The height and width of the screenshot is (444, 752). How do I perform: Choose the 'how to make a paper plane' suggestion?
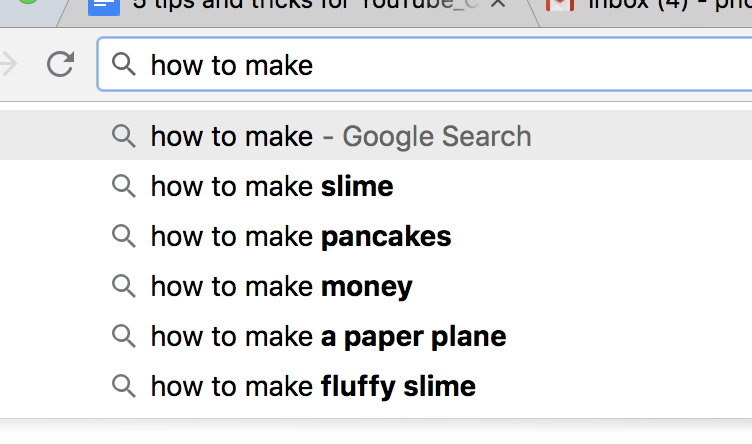pos(376,336)
